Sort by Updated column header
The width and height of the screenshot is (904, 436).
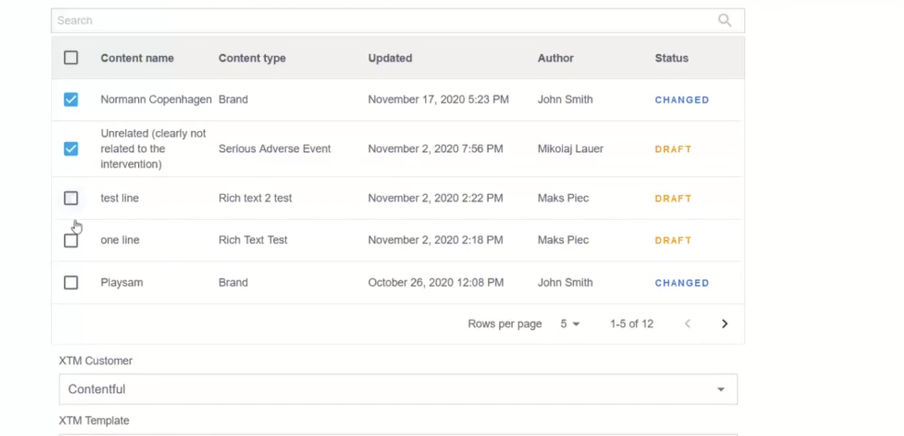tap(390, 58)
